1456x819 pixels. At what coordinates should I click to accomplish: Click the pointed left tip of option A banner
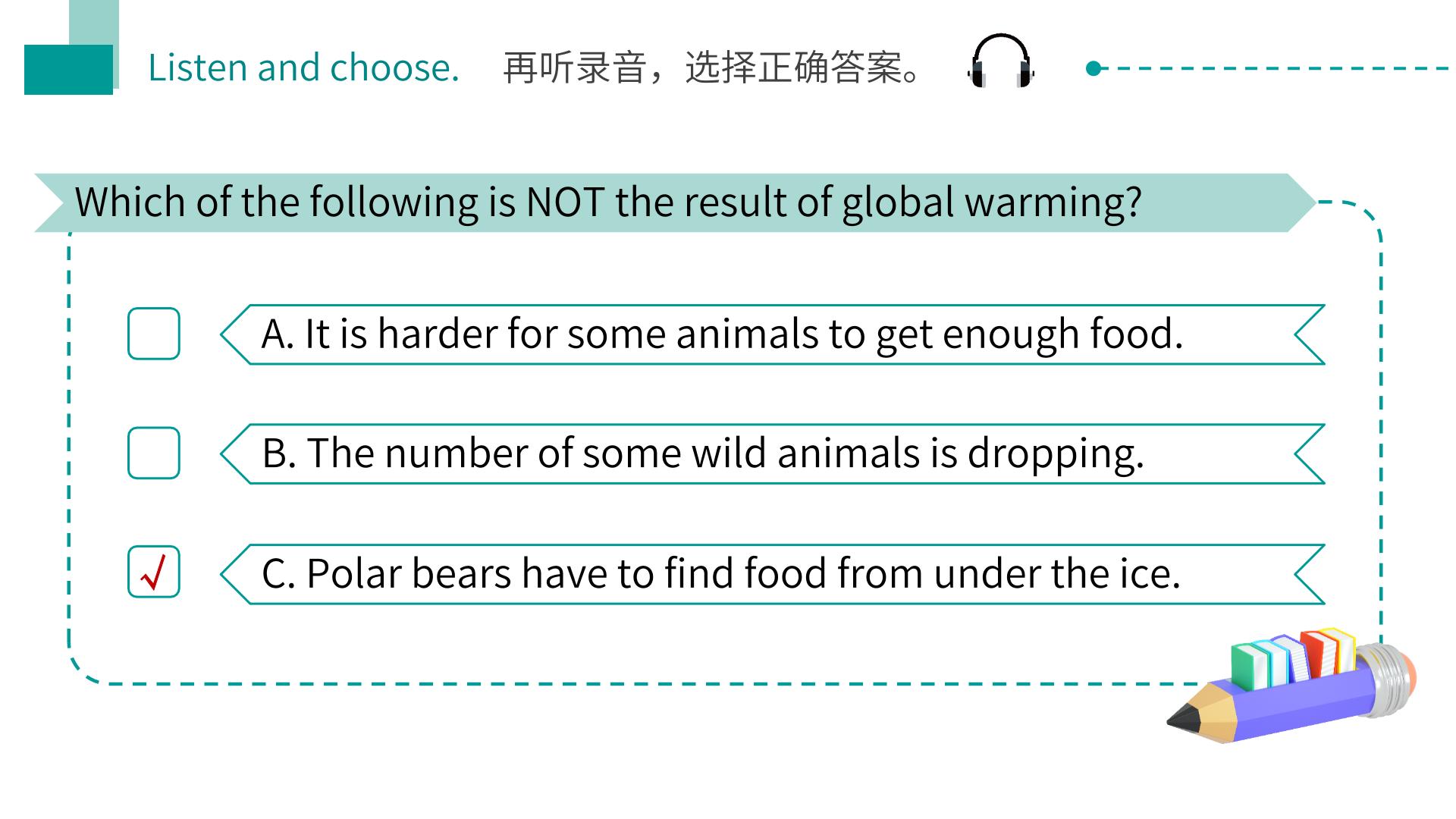[234, 334]
